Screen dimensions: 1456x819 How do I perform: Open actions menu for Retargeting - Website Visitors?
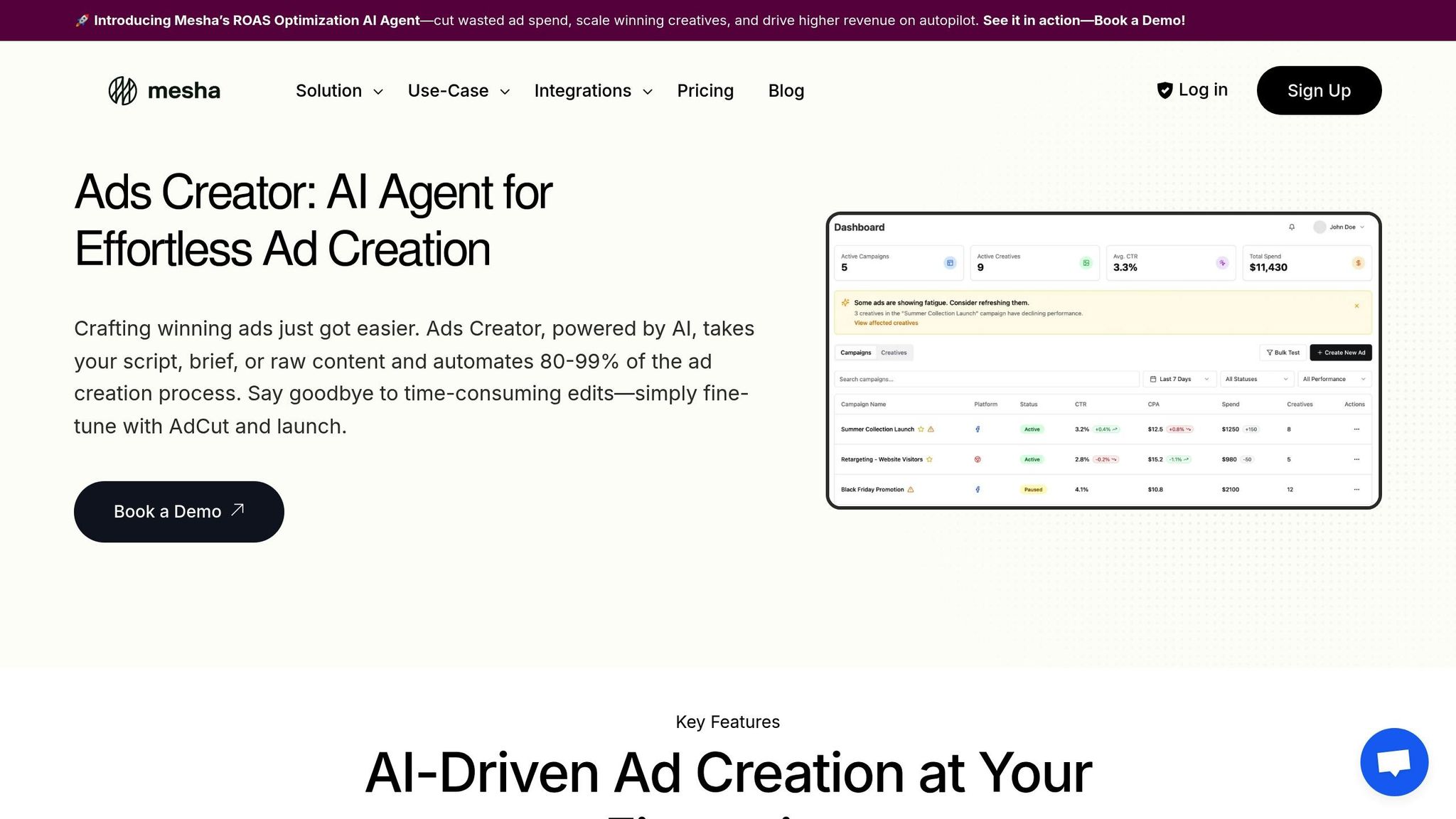(1356, 460)
